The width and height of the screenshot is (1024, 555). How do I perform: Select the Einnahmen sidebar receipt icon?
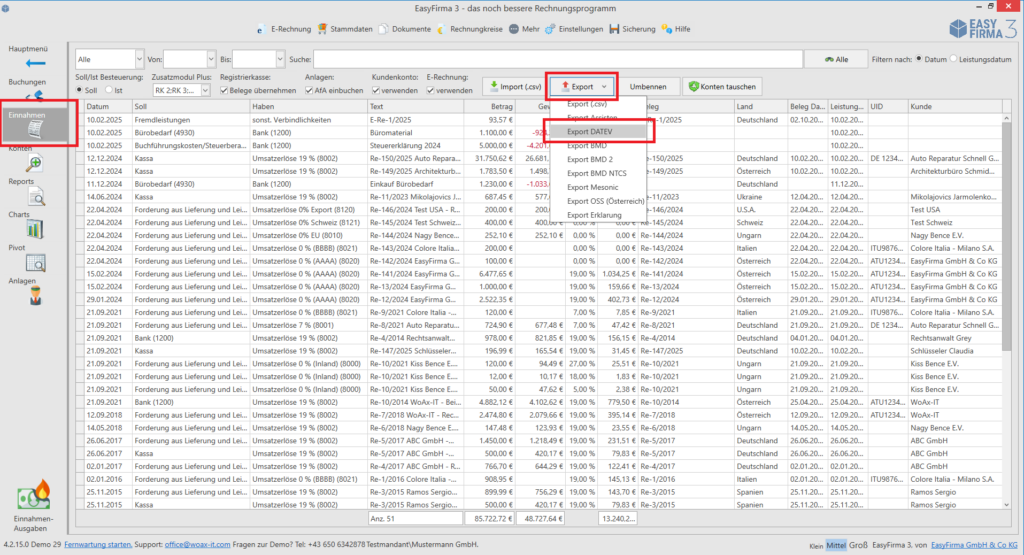[35, 129]
